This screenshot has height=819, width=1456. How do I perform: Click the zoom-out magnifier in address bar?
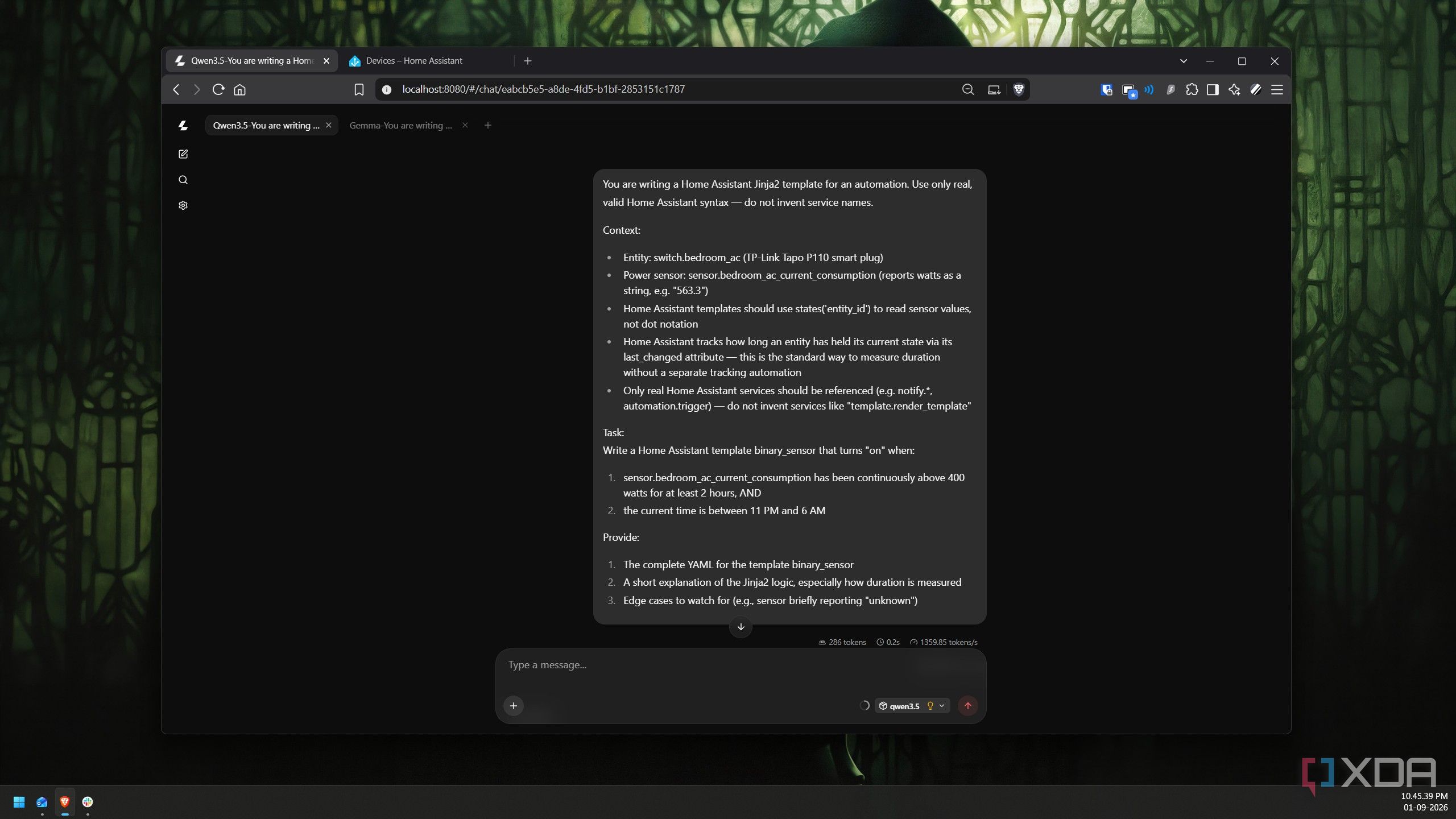[x=968, y=89]
